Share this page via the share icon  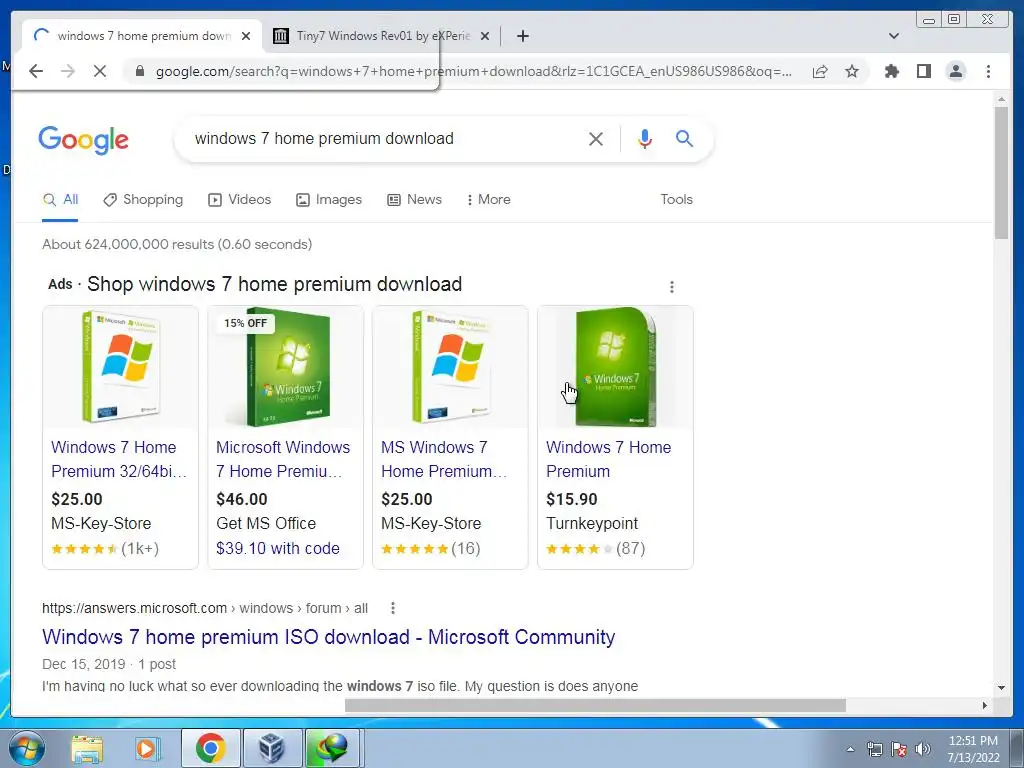pyautogui.click(x=820, y=71)
